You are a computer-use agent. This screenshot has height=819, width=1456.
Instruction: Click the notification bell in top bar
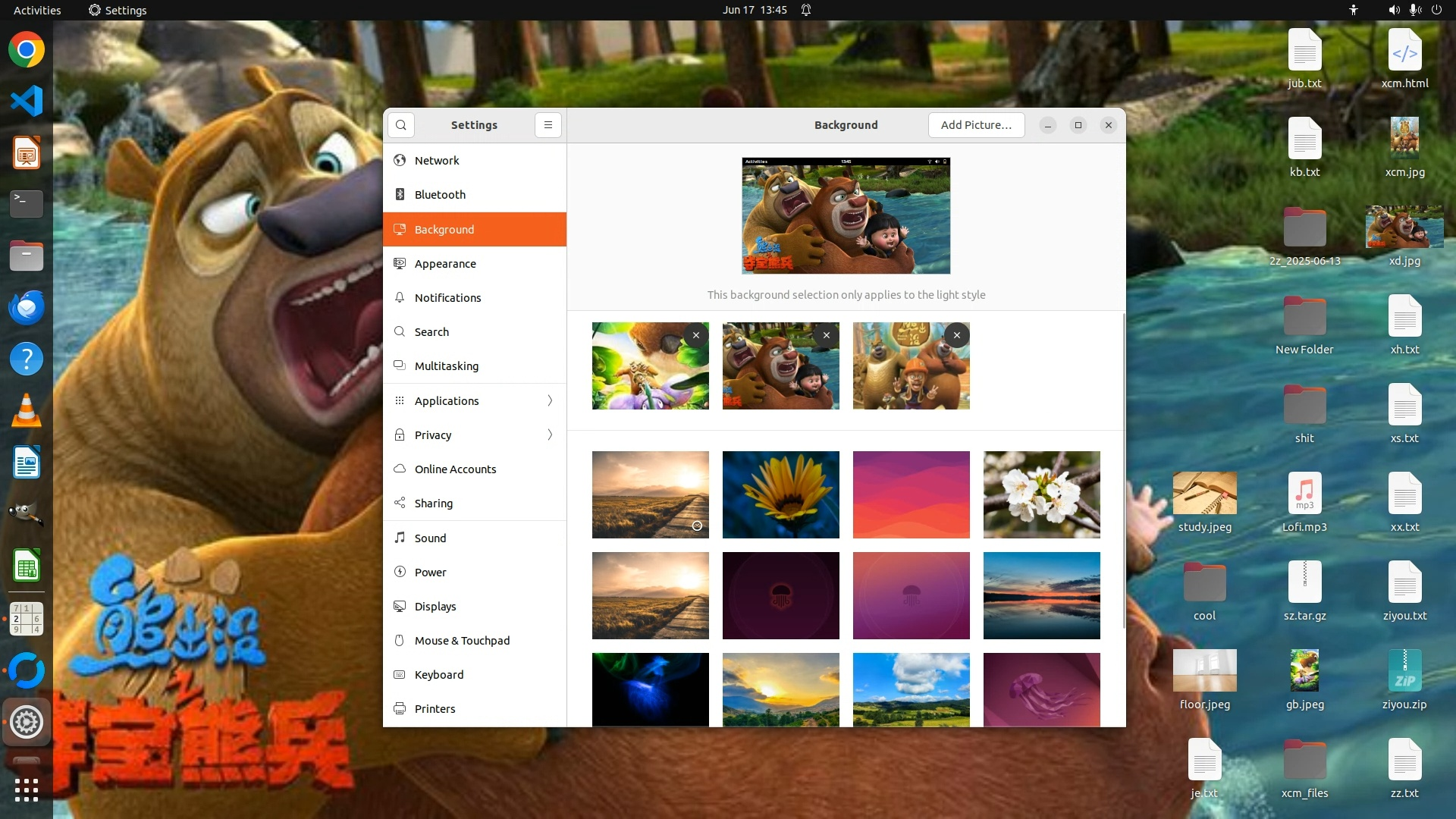(806, 10)
